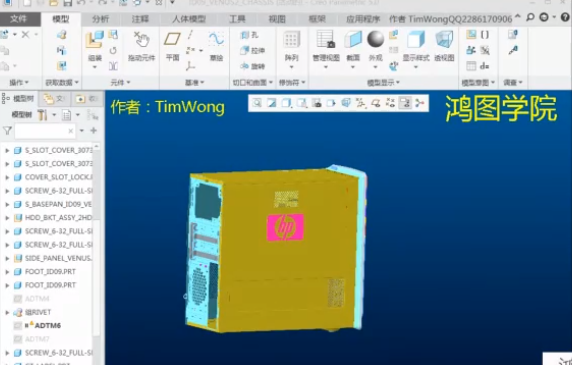
Task: Open the 模型树 navigator tab
Action: 18,98
